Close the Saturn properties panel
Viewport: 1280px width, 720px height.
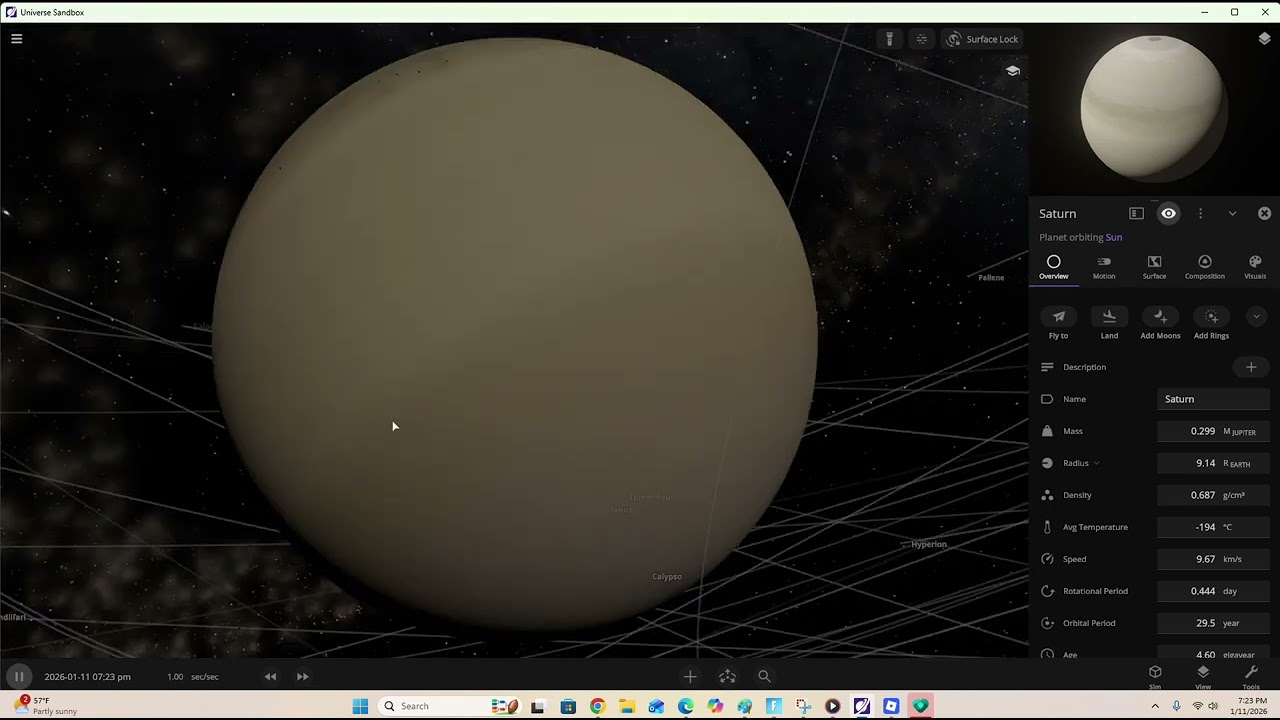[1264, 213]
